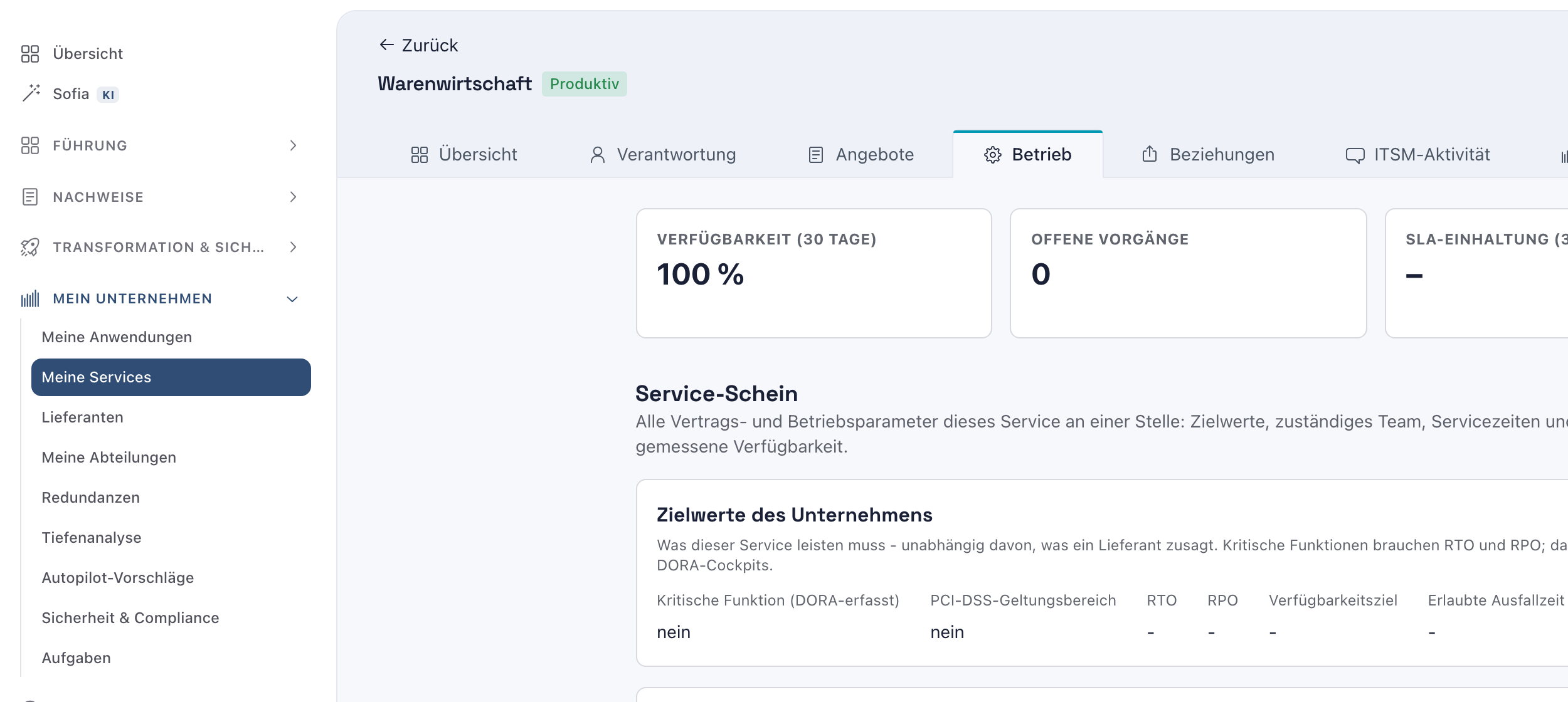
Task: Open Meine Abteilungen sidebar item
Action: tap(171, 458)
